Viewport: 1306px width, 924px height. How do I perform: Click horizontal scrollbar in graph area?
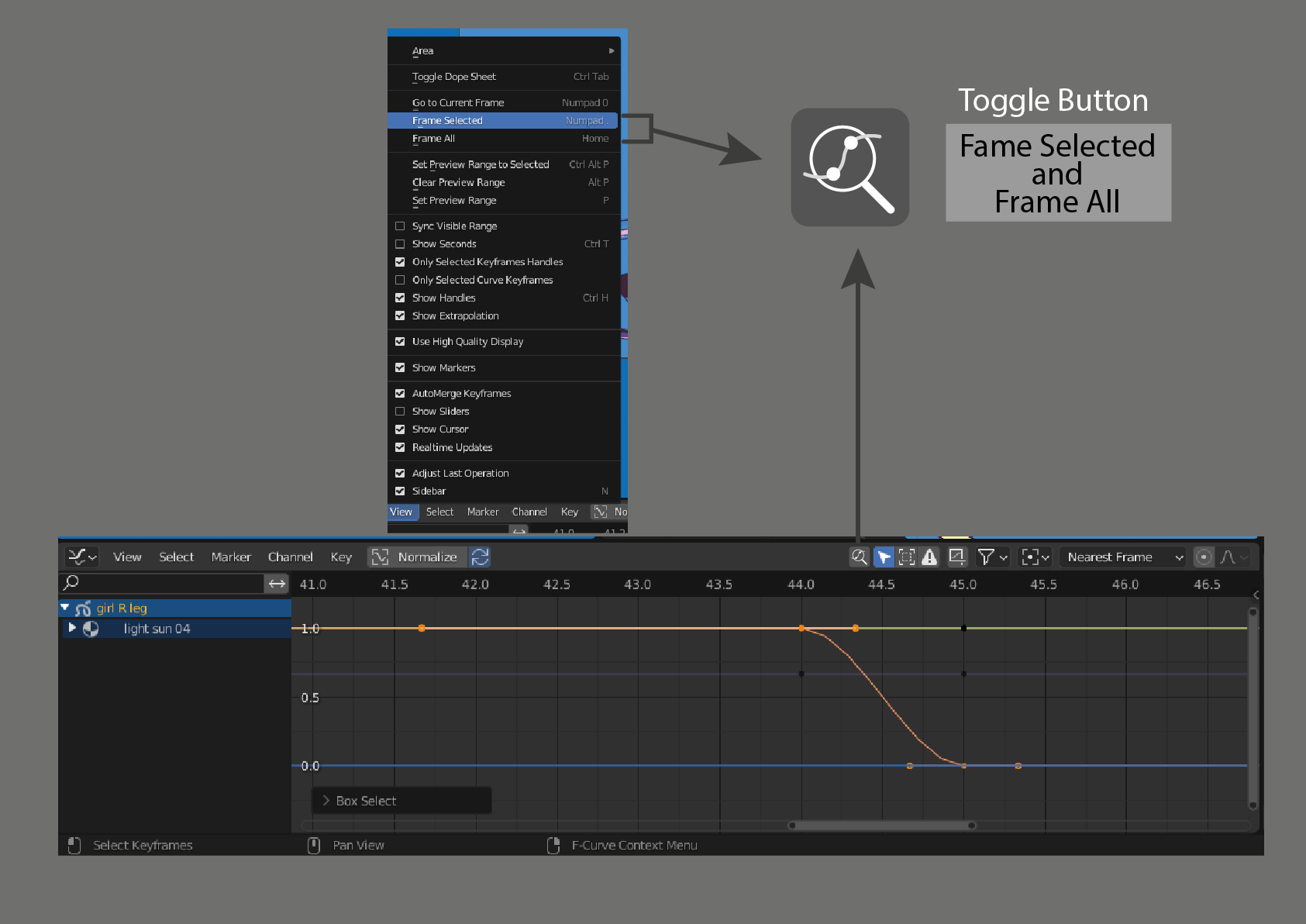[x=882, y=826]
